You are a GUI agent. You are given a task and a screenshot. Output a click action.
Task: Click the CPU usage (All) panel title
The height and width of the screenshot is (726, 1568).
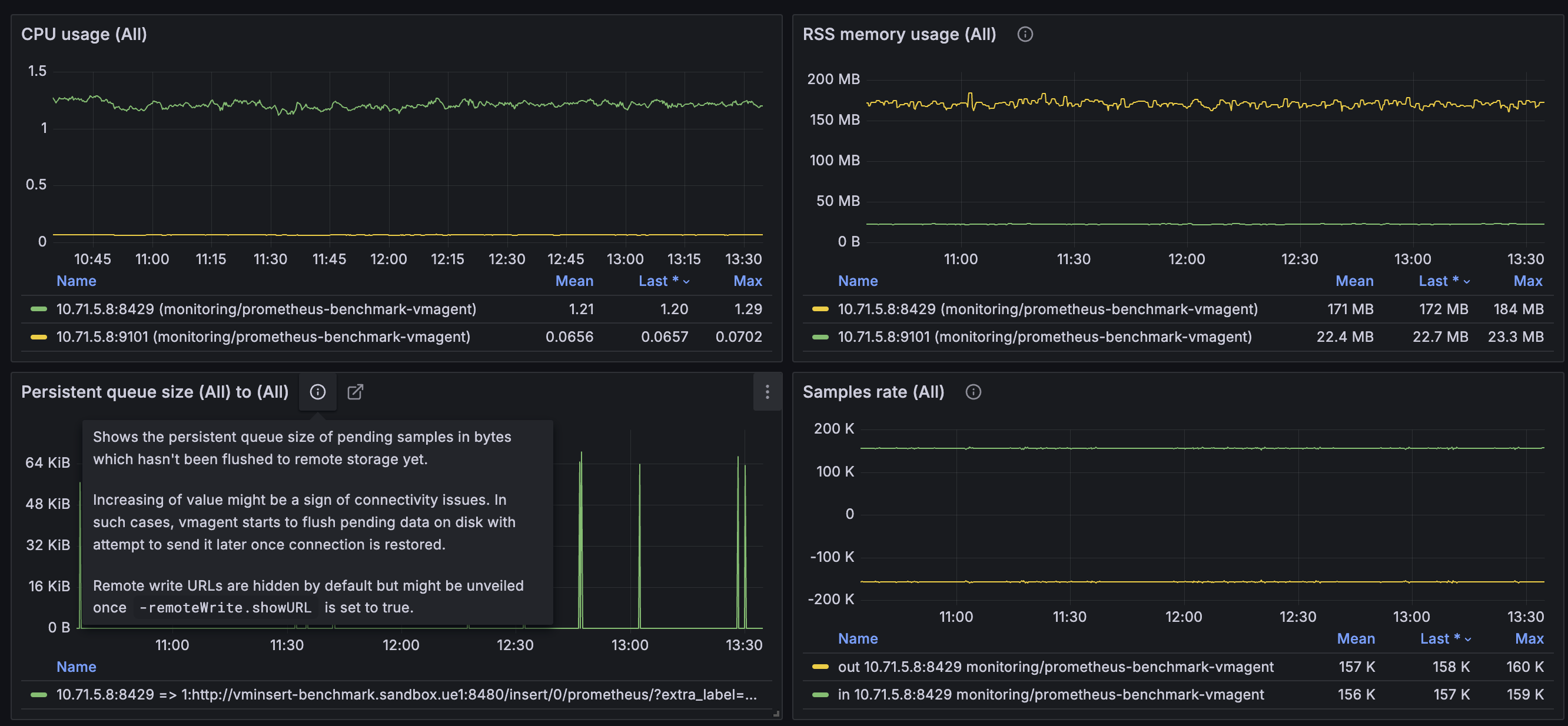pos(84,34)
